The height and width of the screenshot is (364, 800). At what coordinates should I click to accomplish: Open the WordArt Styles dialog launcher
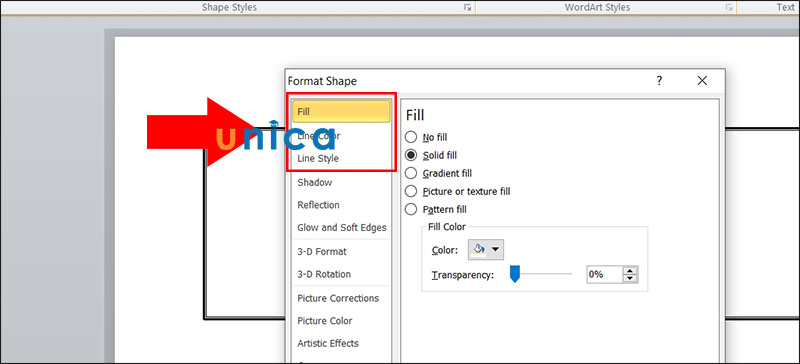pyautogui.click(x=729, y=7)
